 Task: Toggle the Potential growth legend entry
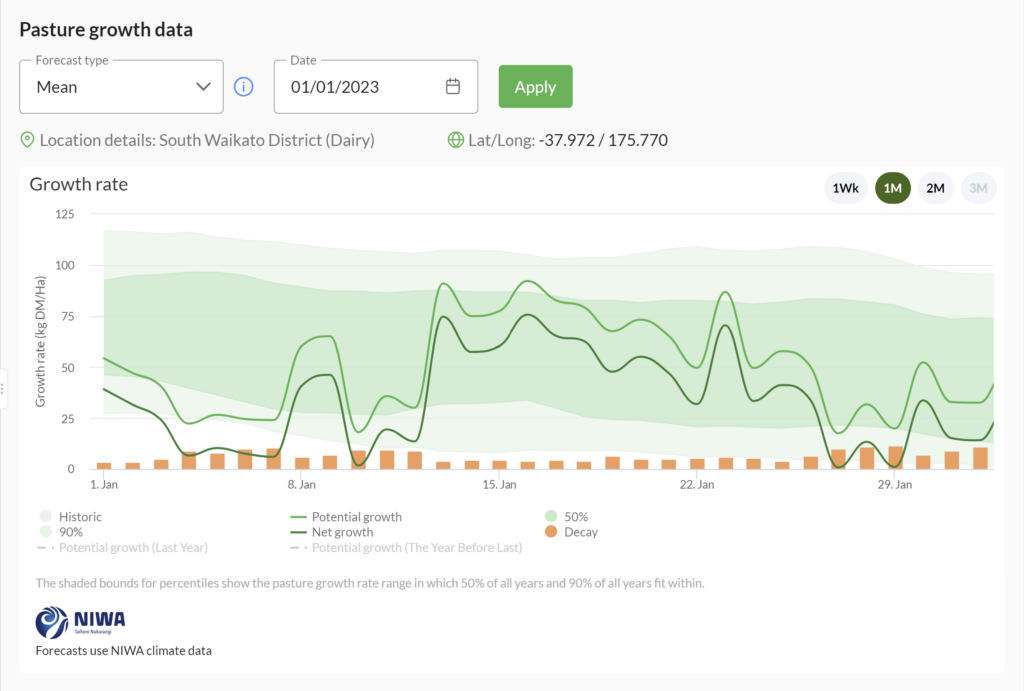point(345,517)
